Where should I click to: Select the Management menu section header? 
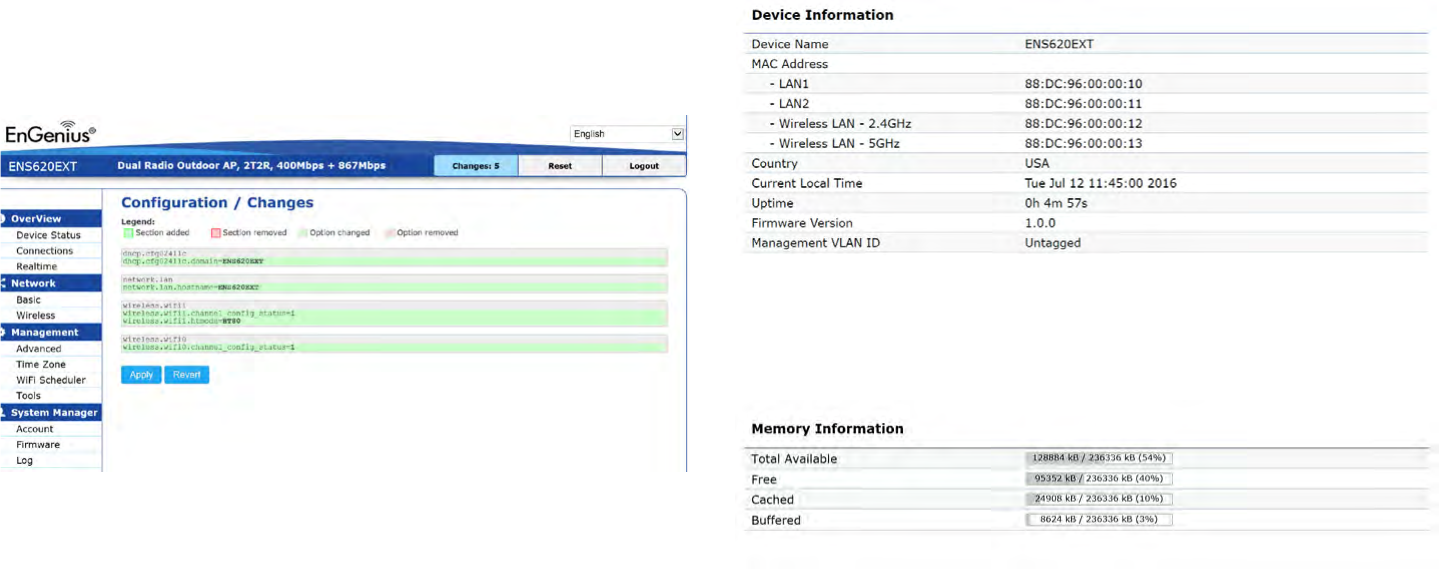pyautogui.click(x=50, y=332)
